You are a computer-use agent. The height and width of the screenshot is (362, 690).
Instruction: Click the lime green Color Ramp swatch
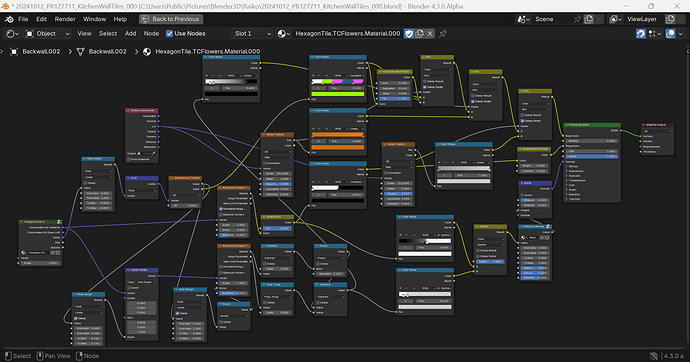(x=338, y=94)
